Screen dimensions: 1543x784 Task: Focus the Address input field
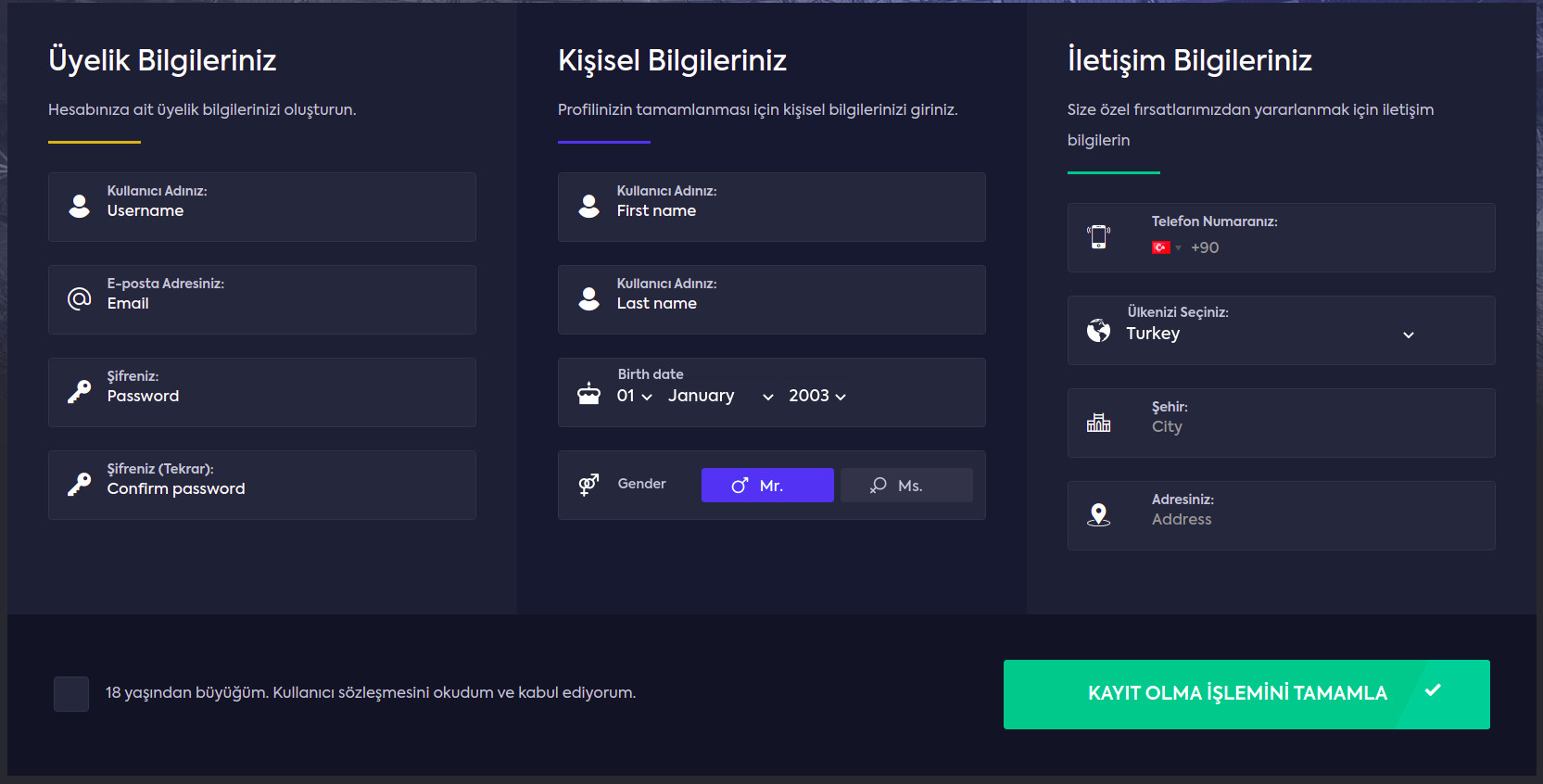click(1282, 515)
